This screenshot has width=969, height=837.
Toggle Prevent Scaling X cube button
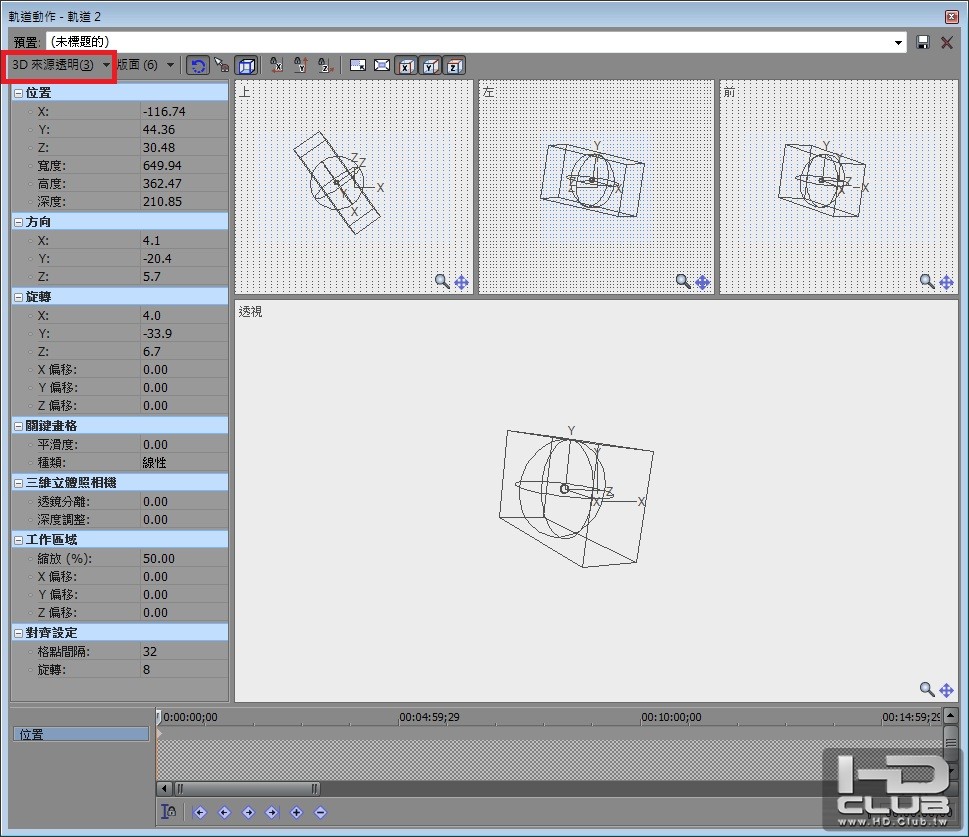[405, 65]
